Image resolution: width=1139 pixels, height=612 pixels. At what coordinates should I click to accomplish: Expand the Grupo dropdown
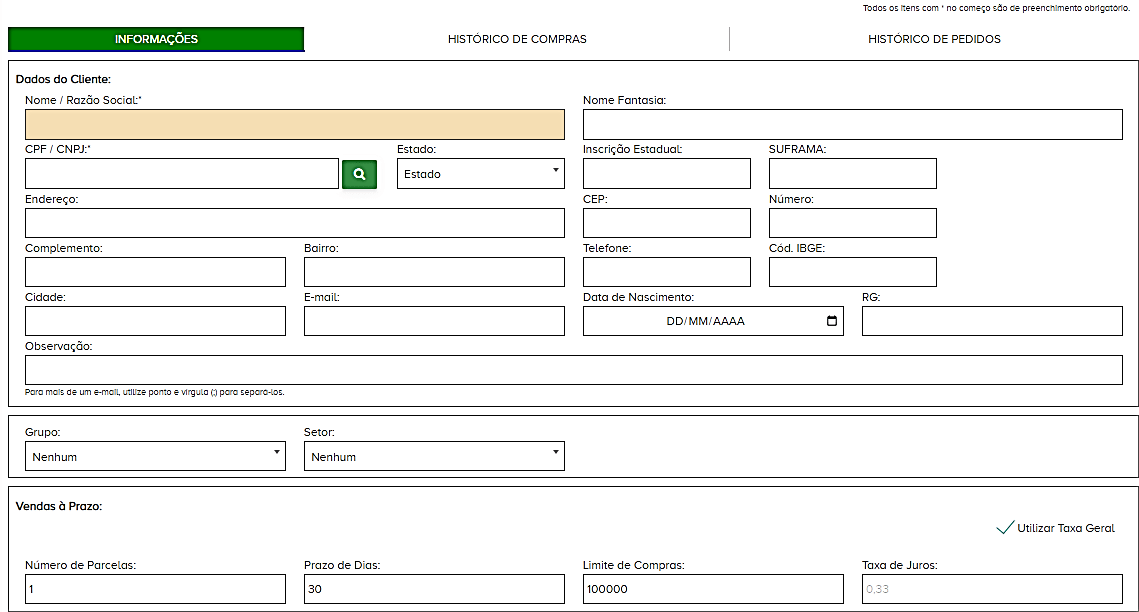155,457
